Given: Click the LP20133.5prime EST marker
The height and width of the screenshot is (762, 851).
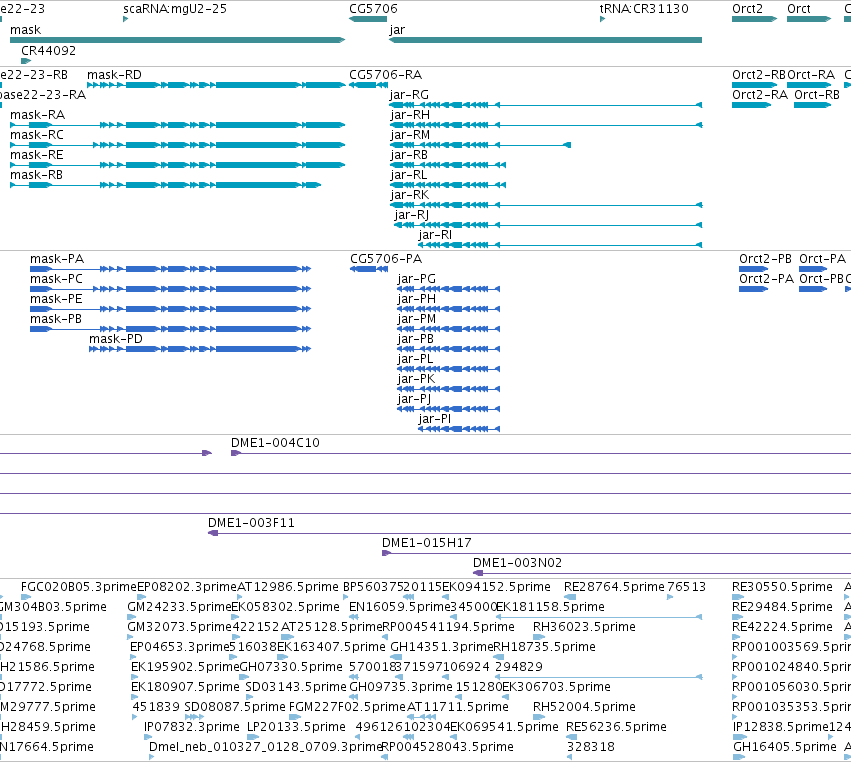Looking at the screenshot, I should tap(253, 737).
